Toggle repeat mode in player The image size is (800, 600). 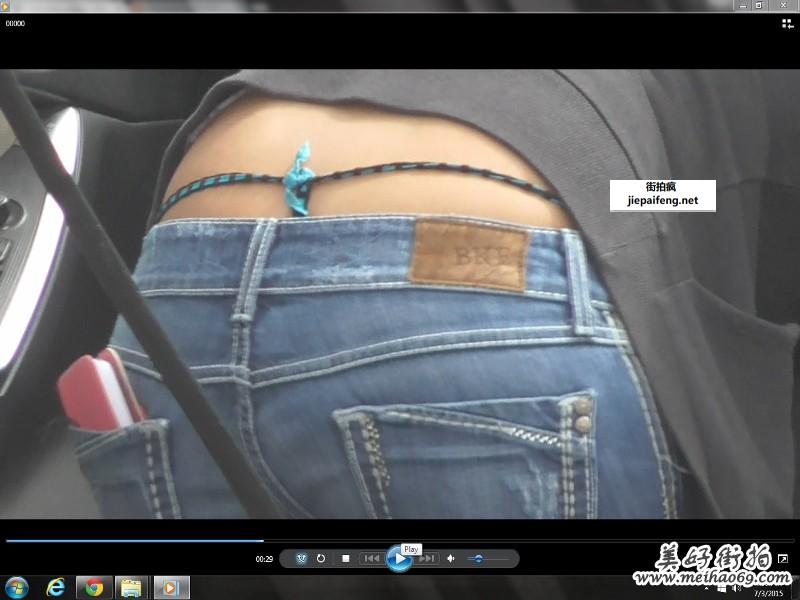(321, 558)
